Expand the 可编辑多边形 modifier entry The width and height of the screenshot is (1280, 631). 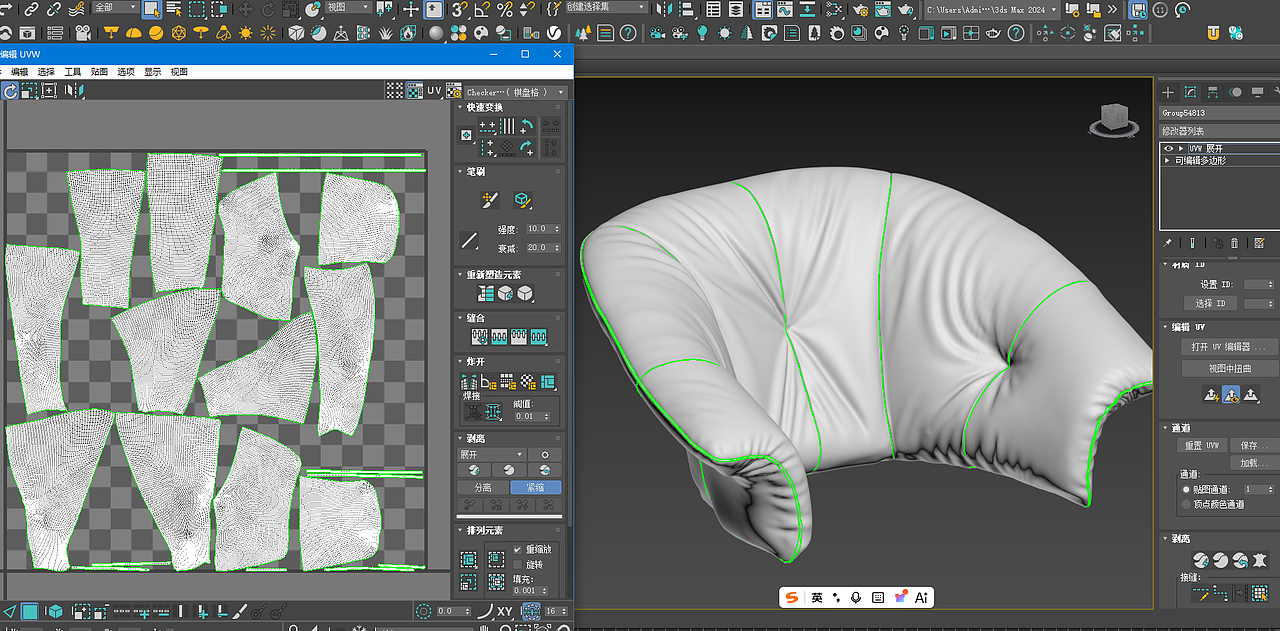click(1167, 160)
